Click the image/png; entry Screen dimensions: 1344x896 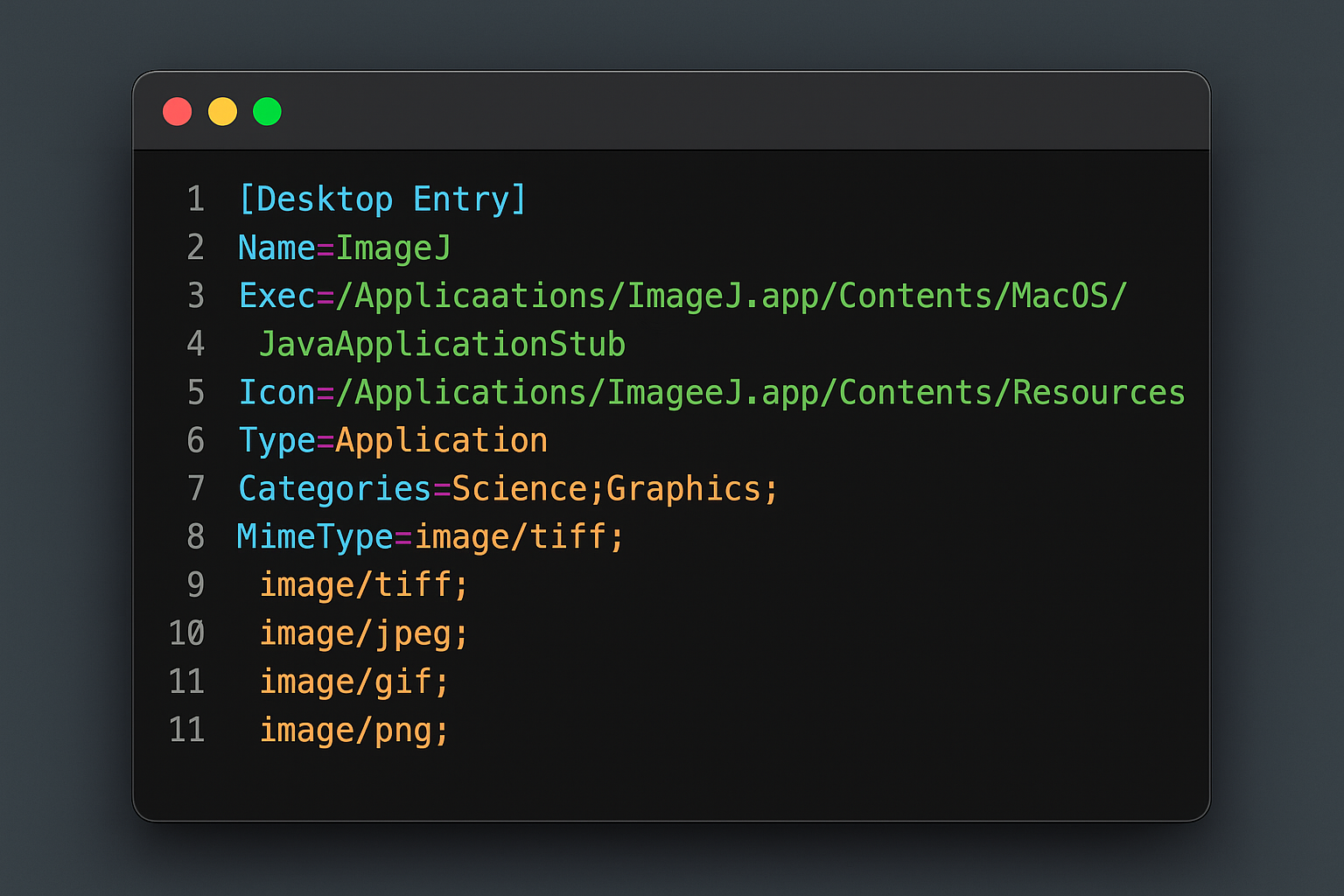(355, 730)
